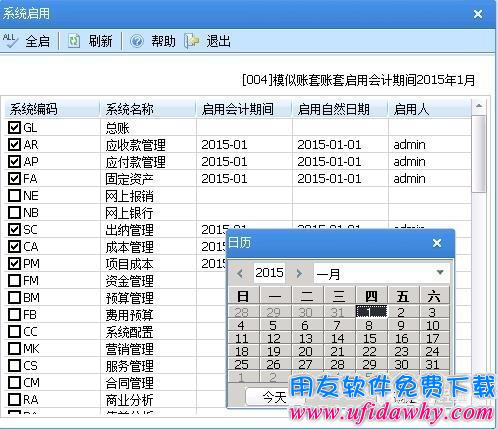Click the 退出 toolbar label
The width and height of the screenshot is (498, 429).
click(218, 41)
